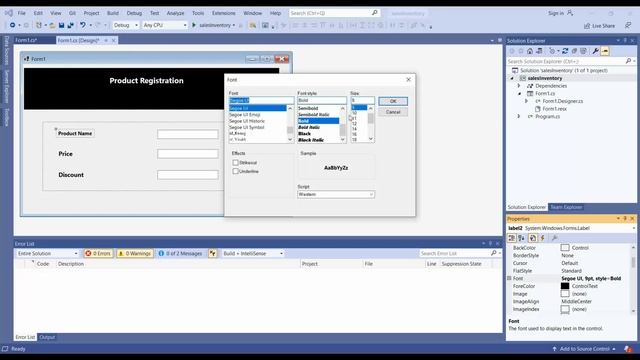
Task: Toggle Preview Selected Items icon in Solution Explorer
Action: click(x=605, y=51)
